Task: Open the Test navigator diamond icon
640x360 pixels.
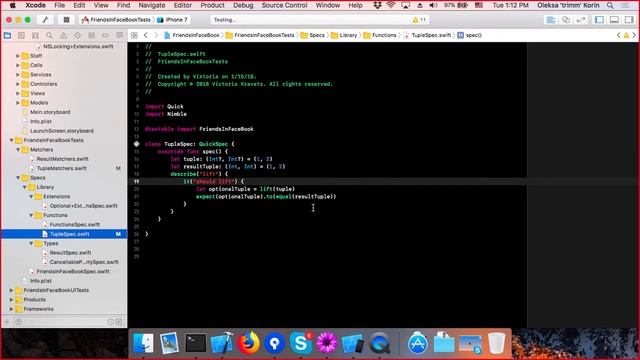Action: tap(77, 36)
